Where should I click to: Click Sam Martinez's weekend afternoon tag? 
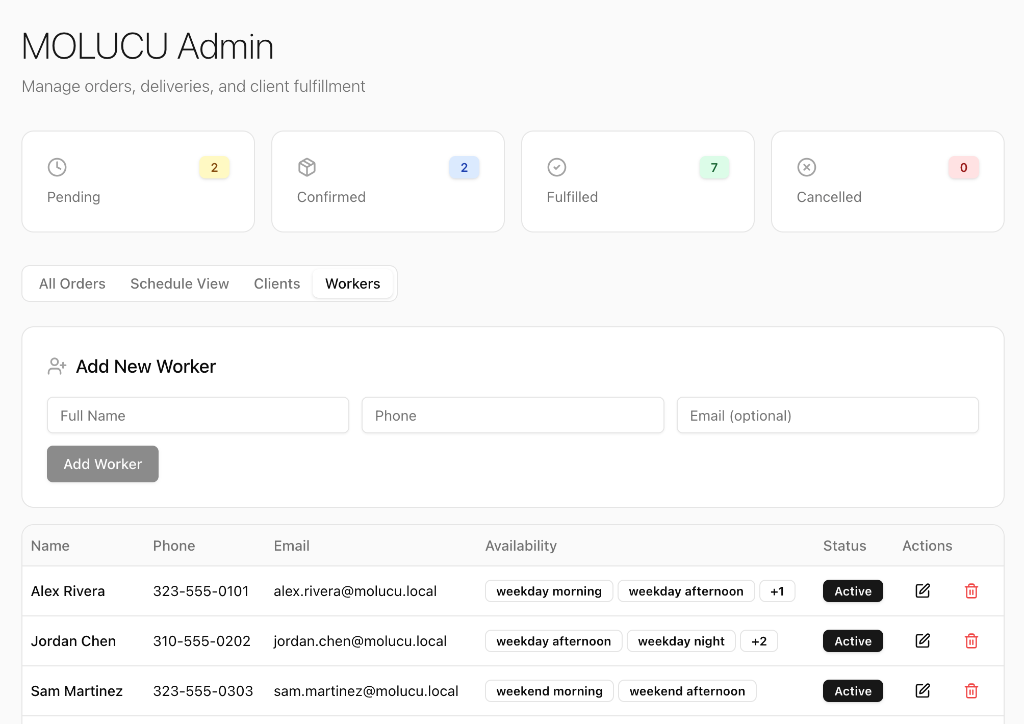coord(687,691)
